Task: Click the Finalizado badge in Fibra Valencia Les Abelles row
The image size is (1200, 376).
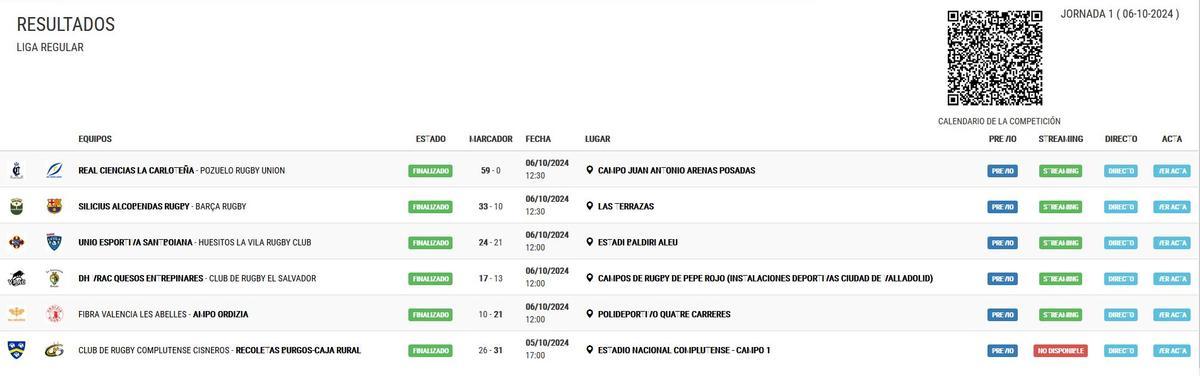Action: click(x=431, y=315)
